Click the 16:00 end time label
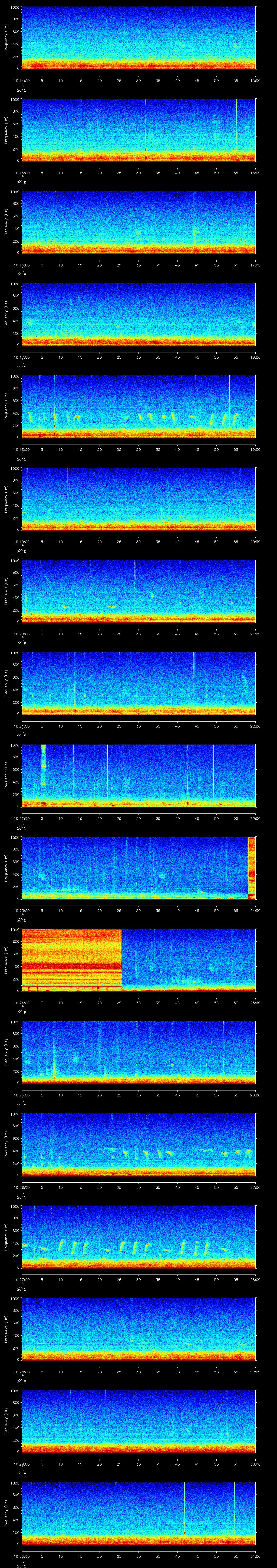Viewport: 277px width, 1568px height. [x=255, y=173]
